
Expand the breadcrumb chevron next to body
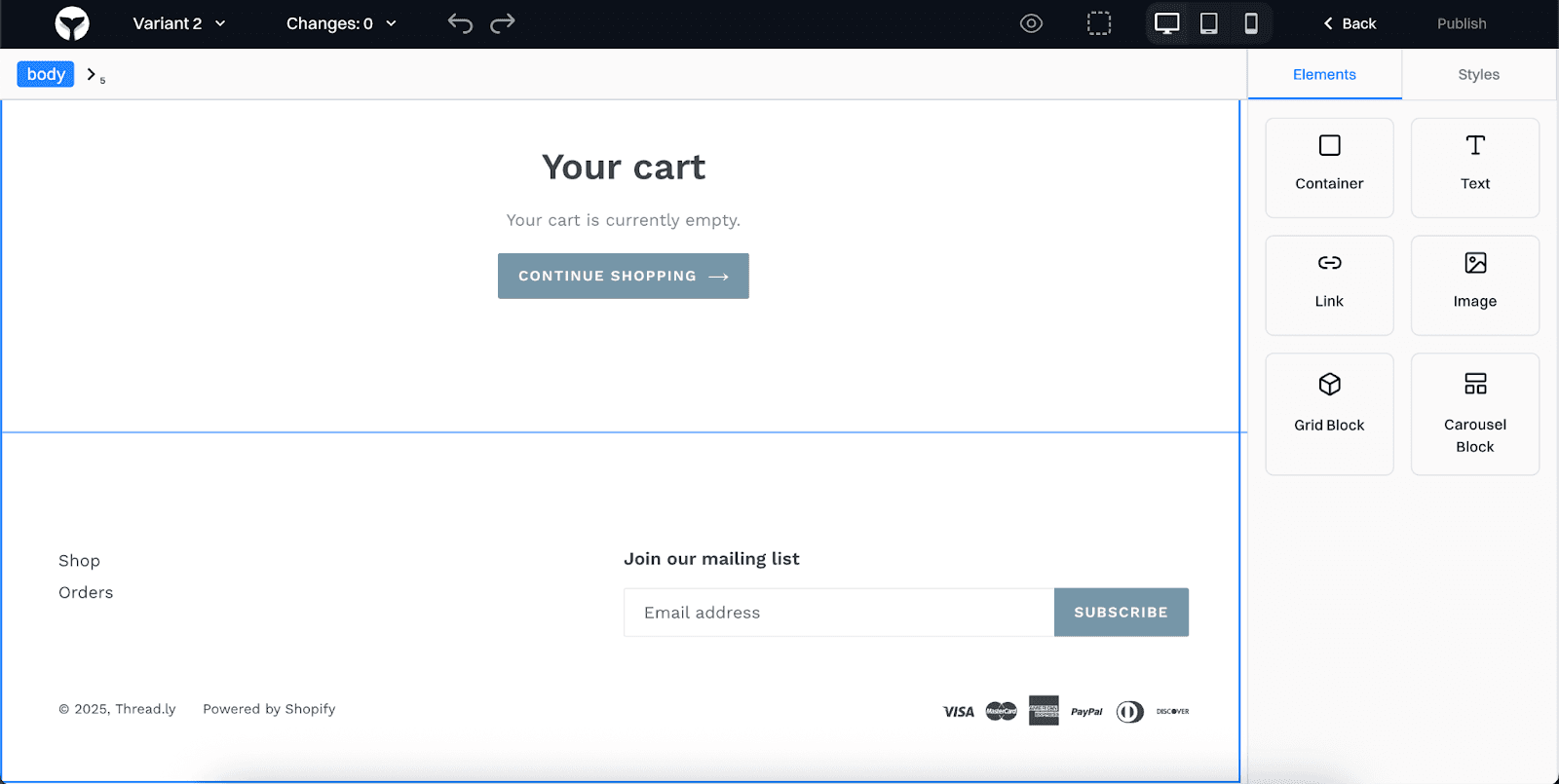point(92,74)
